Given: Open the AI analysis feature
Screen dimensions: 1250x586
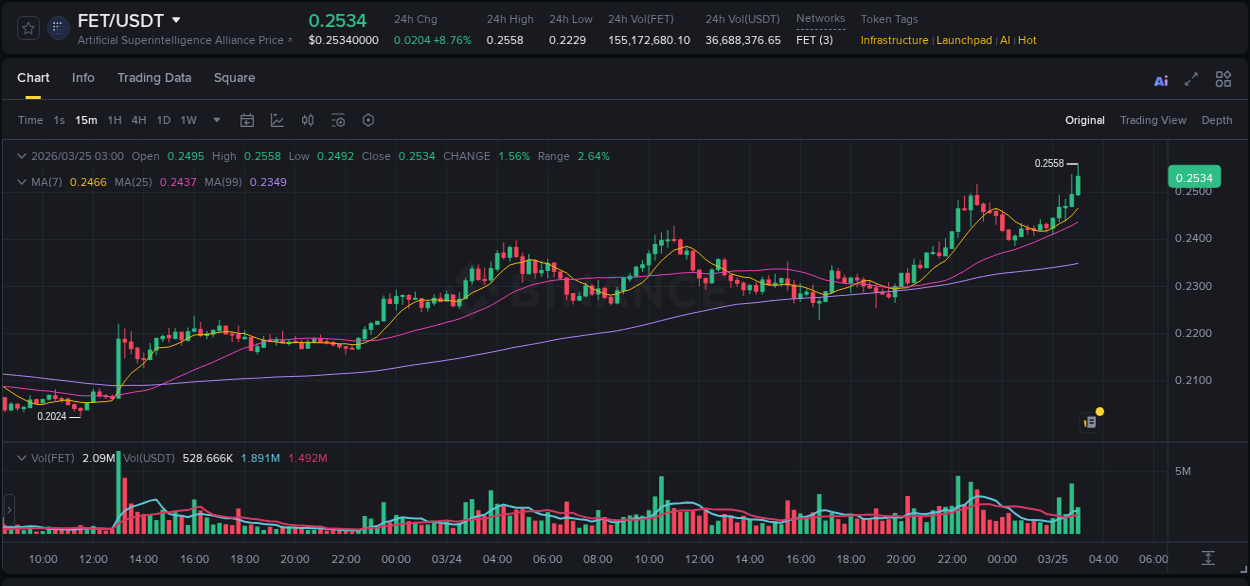Looking at the screenshot, I should coord(1161,79).
